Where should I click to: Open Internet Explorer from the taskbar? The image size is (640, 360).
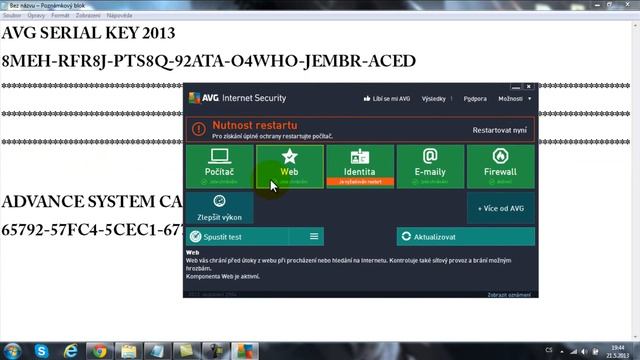[x=70, y=351]
